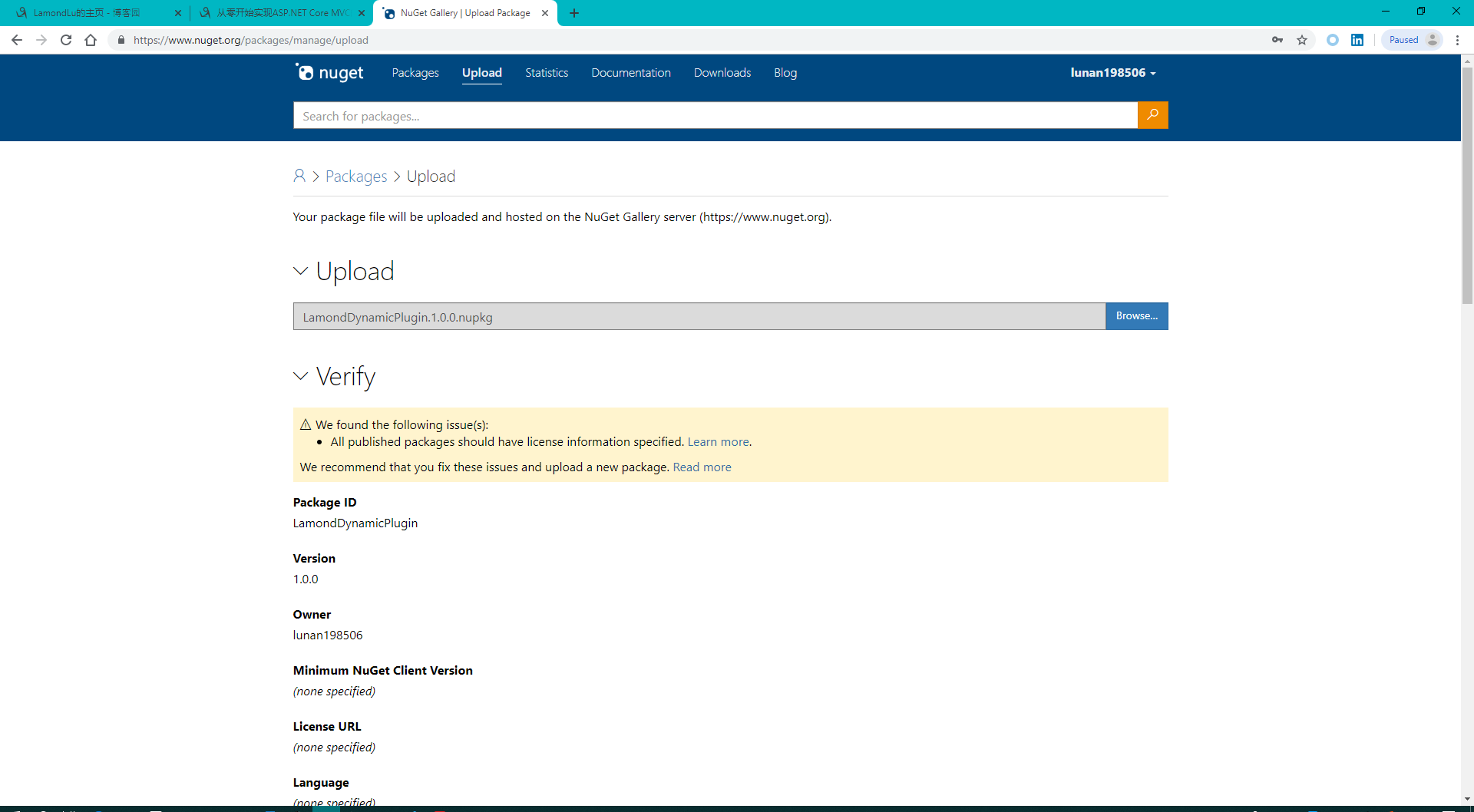Open Chrome three-dot menu
Screen dimensions: 1474x812
[1457, 40]
